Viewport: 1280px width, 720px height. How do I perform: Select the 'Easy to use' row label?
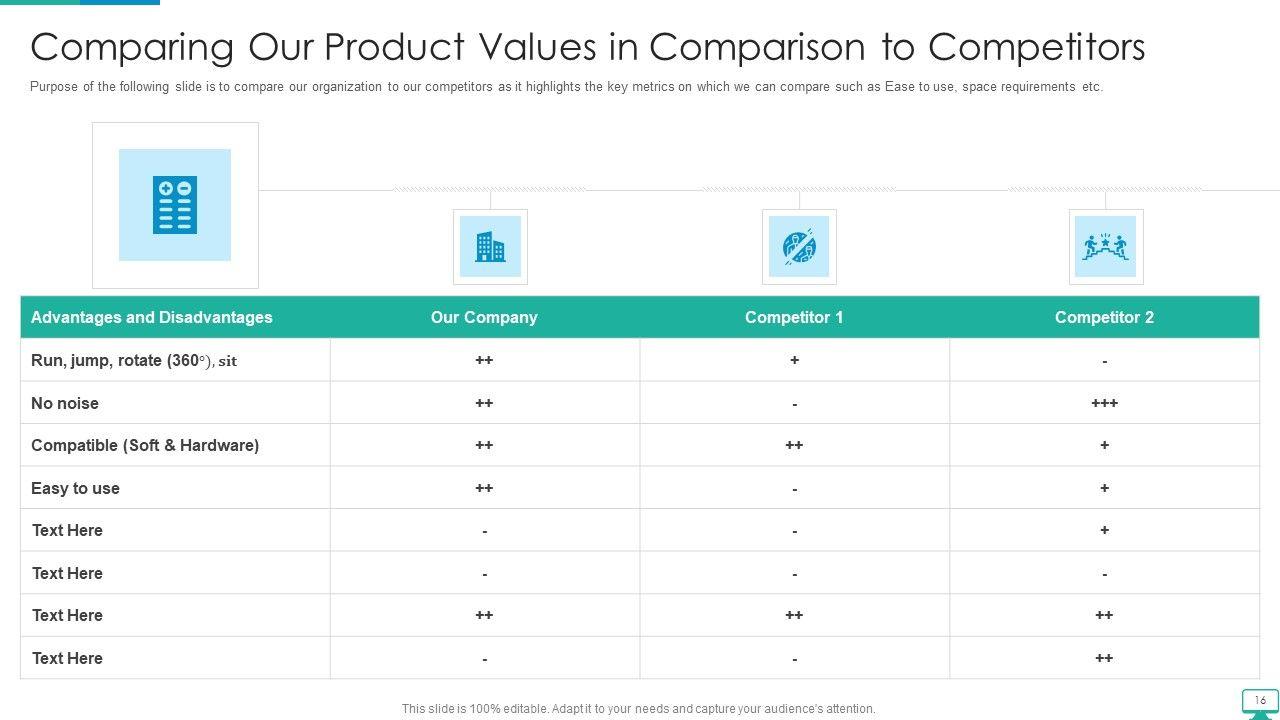click(x=75, y=488)
